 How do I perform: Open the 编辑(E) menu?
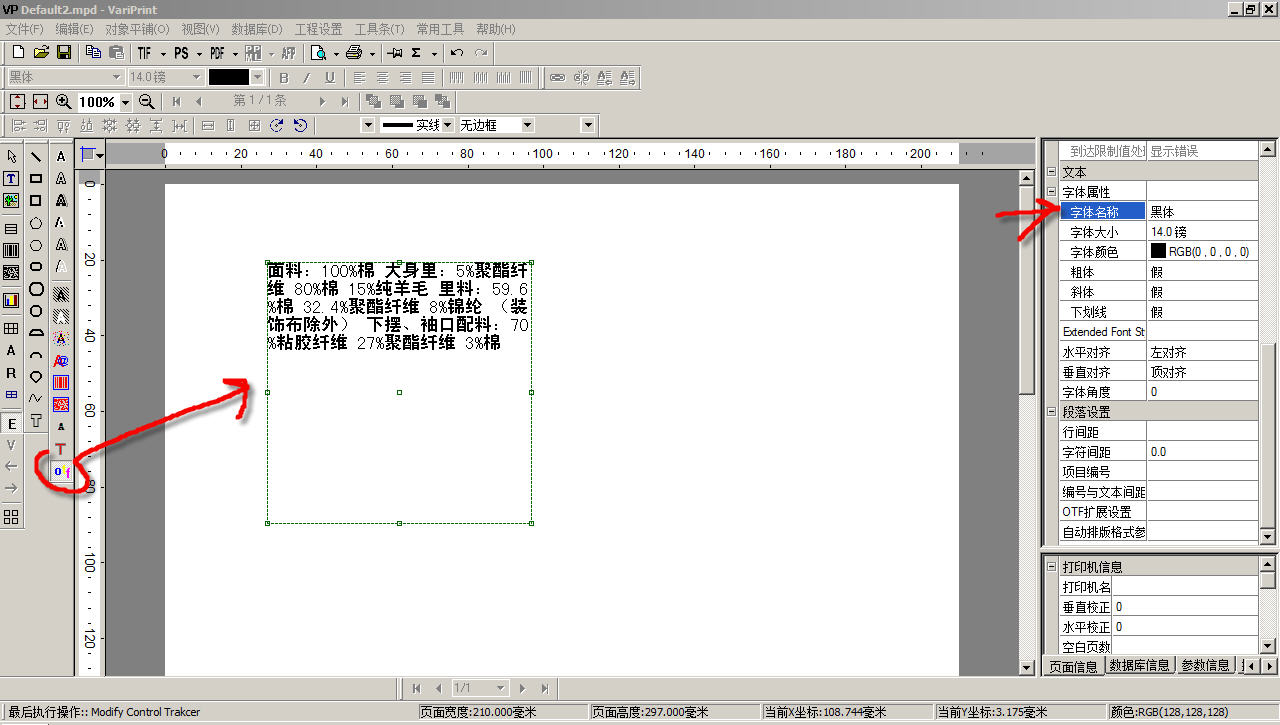pos(74,30)
